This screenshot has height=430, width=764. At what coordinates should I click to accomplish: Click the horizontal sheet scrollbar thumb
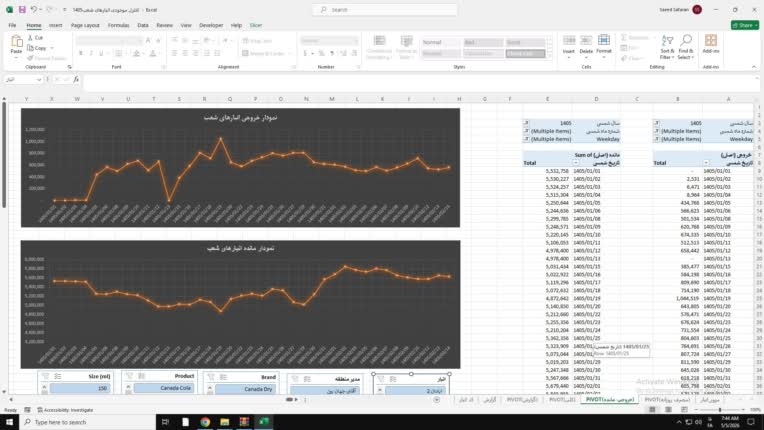pyautogui.click(x=289, y=399)
